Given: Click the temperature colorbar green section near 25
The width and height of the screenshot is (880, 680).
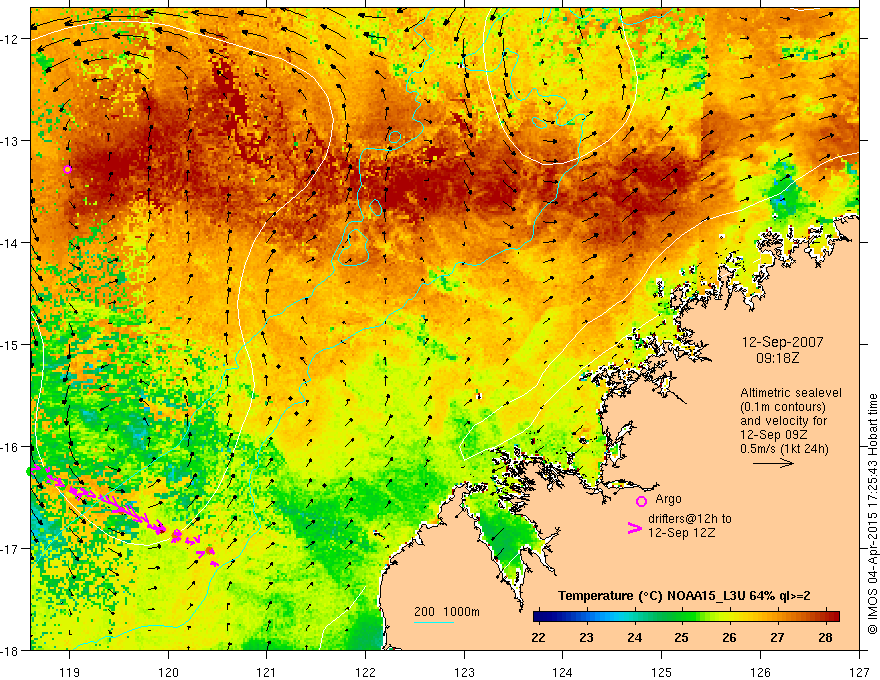Looking at the screenshot, I should click(682, 617).
